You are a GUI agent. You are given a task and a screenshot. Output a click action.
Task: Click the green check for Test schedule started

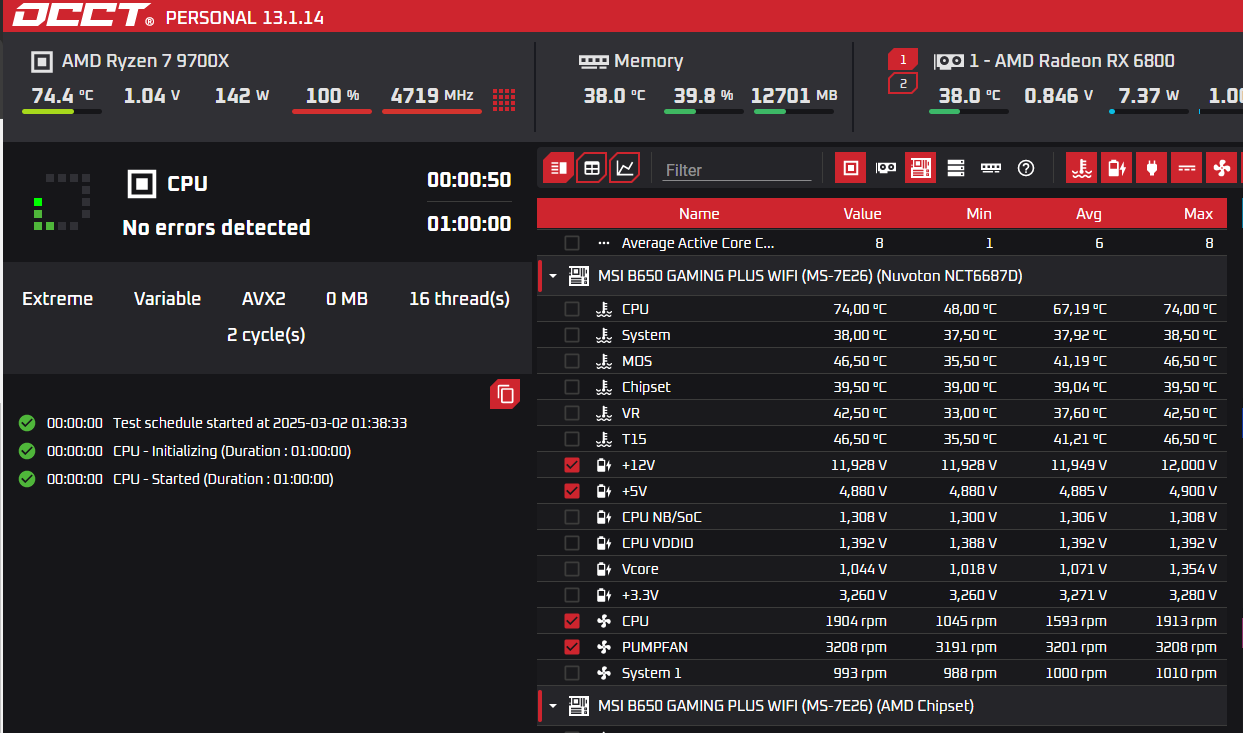(27, 423)
